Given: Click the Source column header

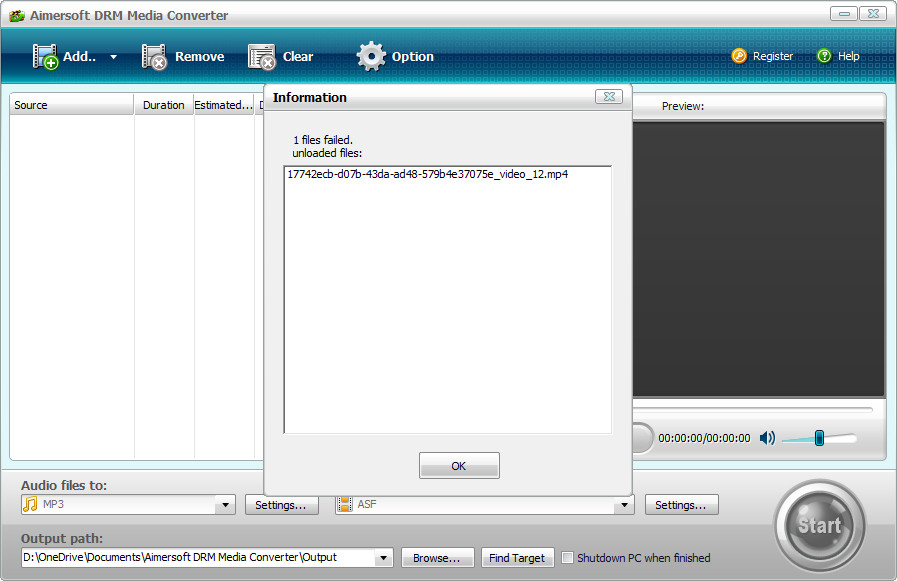Looking at the screenshot, I should pos(72,105).
